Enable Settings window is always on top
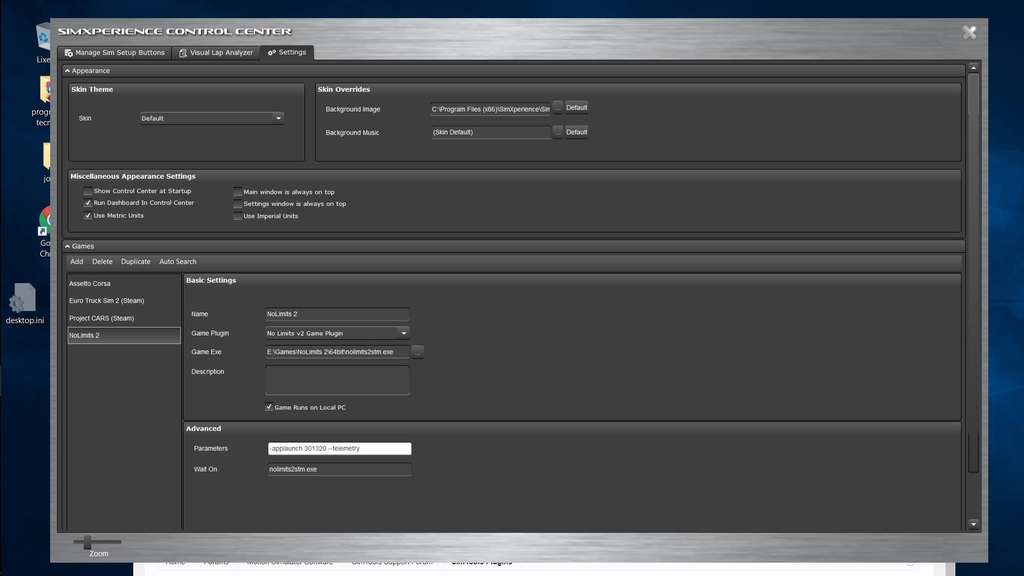Screen dimensions: 1024x576 [x=238, y=204]
